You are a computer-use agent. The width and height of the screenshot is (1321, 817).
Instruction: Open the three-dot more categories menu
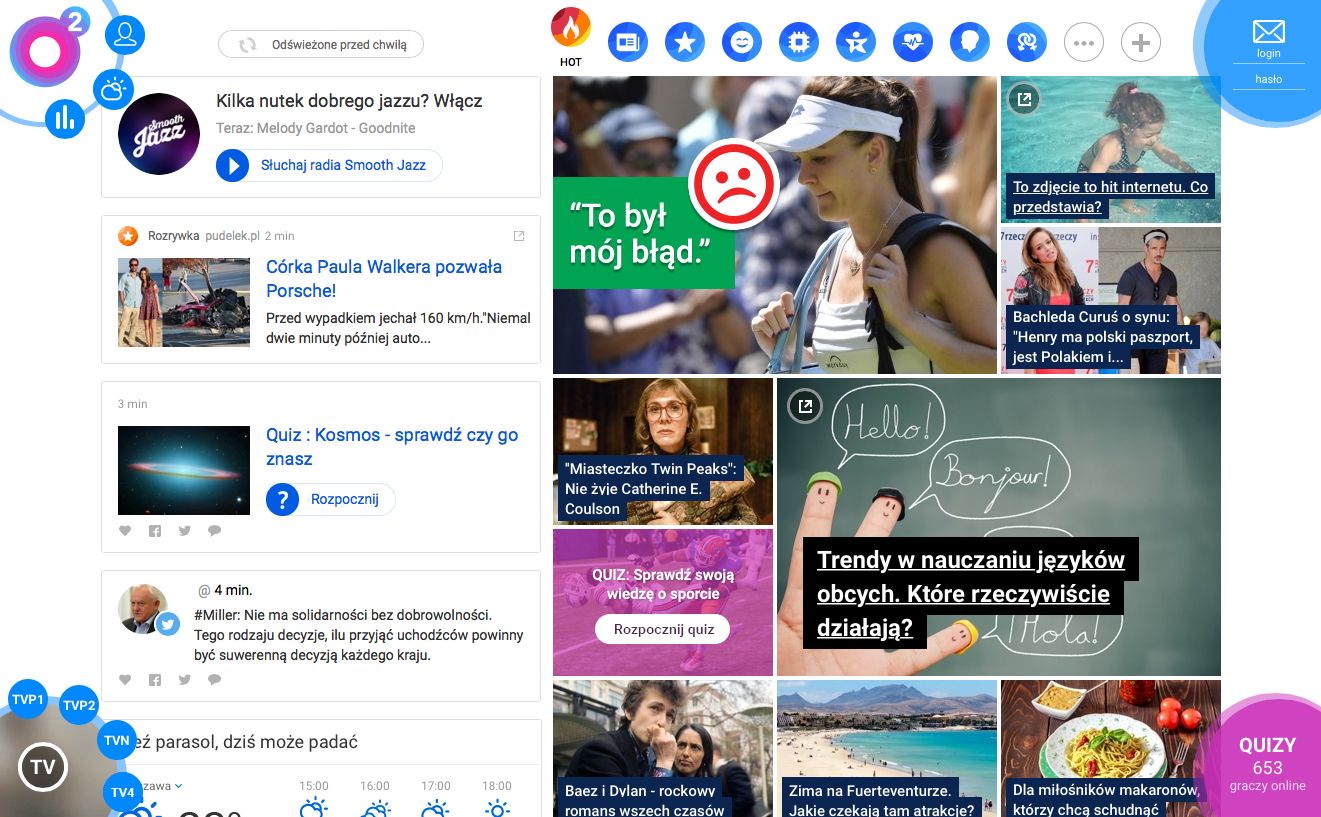1084,42
